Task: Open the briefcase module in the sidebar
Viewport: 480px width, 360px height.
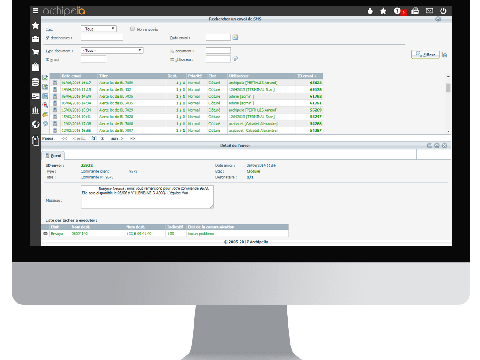Action: pos(35,39)
